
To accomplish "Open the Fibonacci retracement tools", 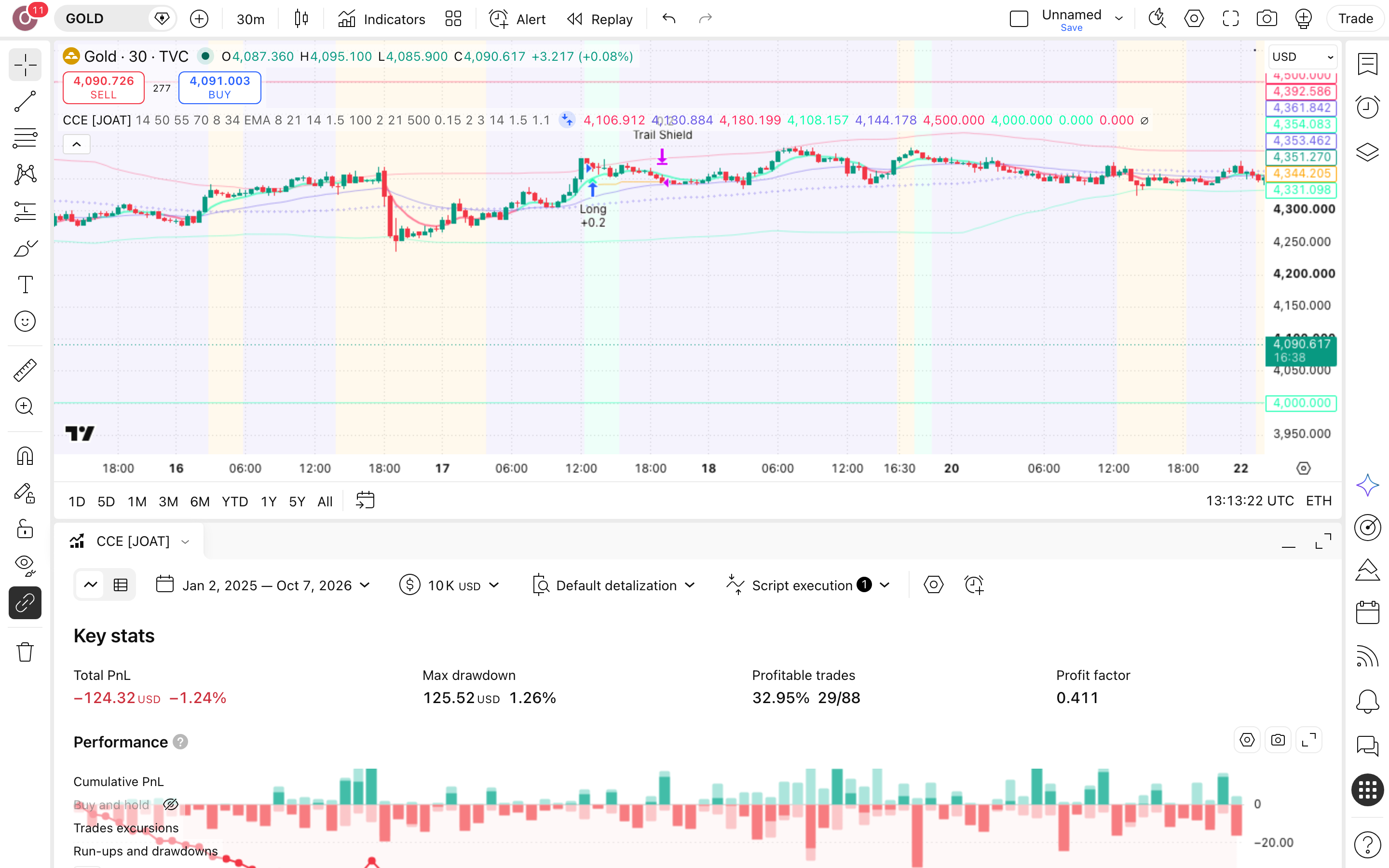I will point(25,138).
